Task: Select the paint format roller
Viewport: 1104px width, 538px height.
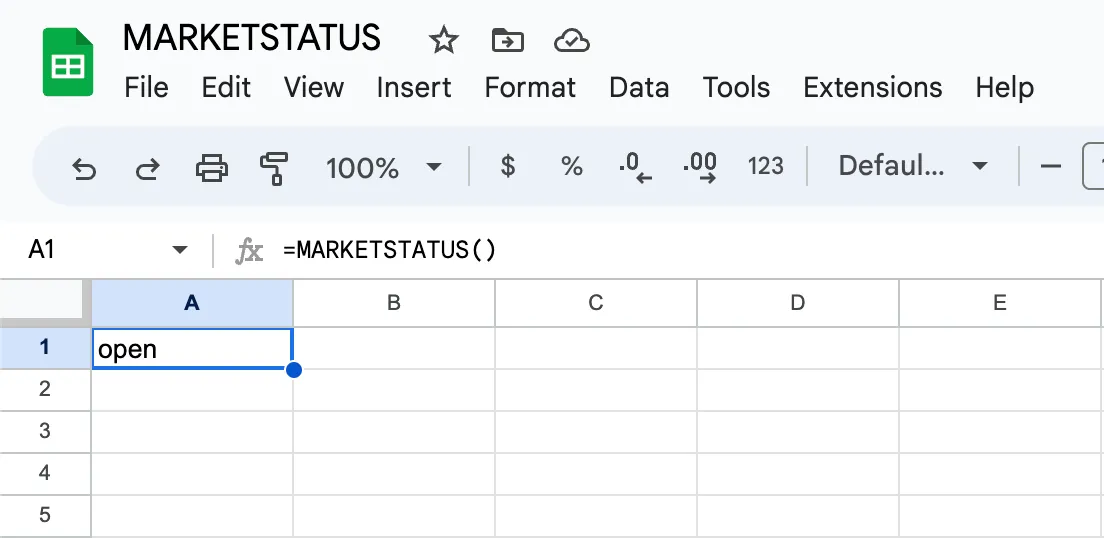Action: pyautogui.click(x=274, y=168)
